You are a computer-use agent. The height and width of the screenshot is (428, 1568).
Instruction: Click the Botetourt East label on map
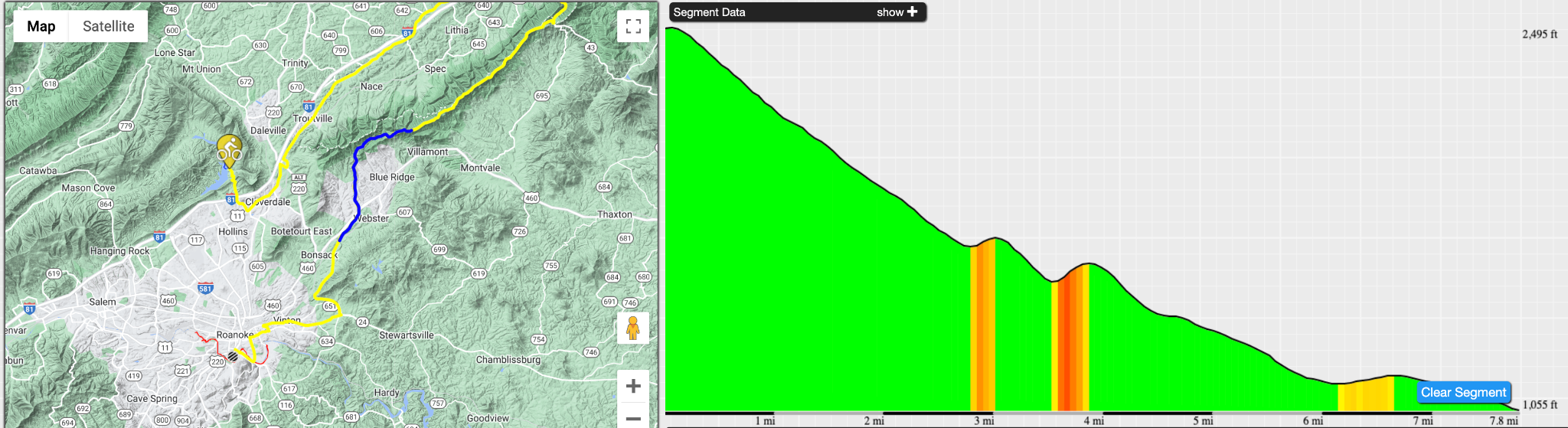tap(302, 231)
